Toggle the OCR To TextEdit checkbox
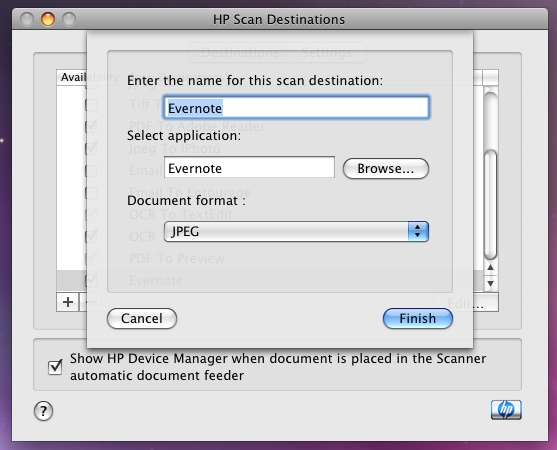 pos(91,215)
